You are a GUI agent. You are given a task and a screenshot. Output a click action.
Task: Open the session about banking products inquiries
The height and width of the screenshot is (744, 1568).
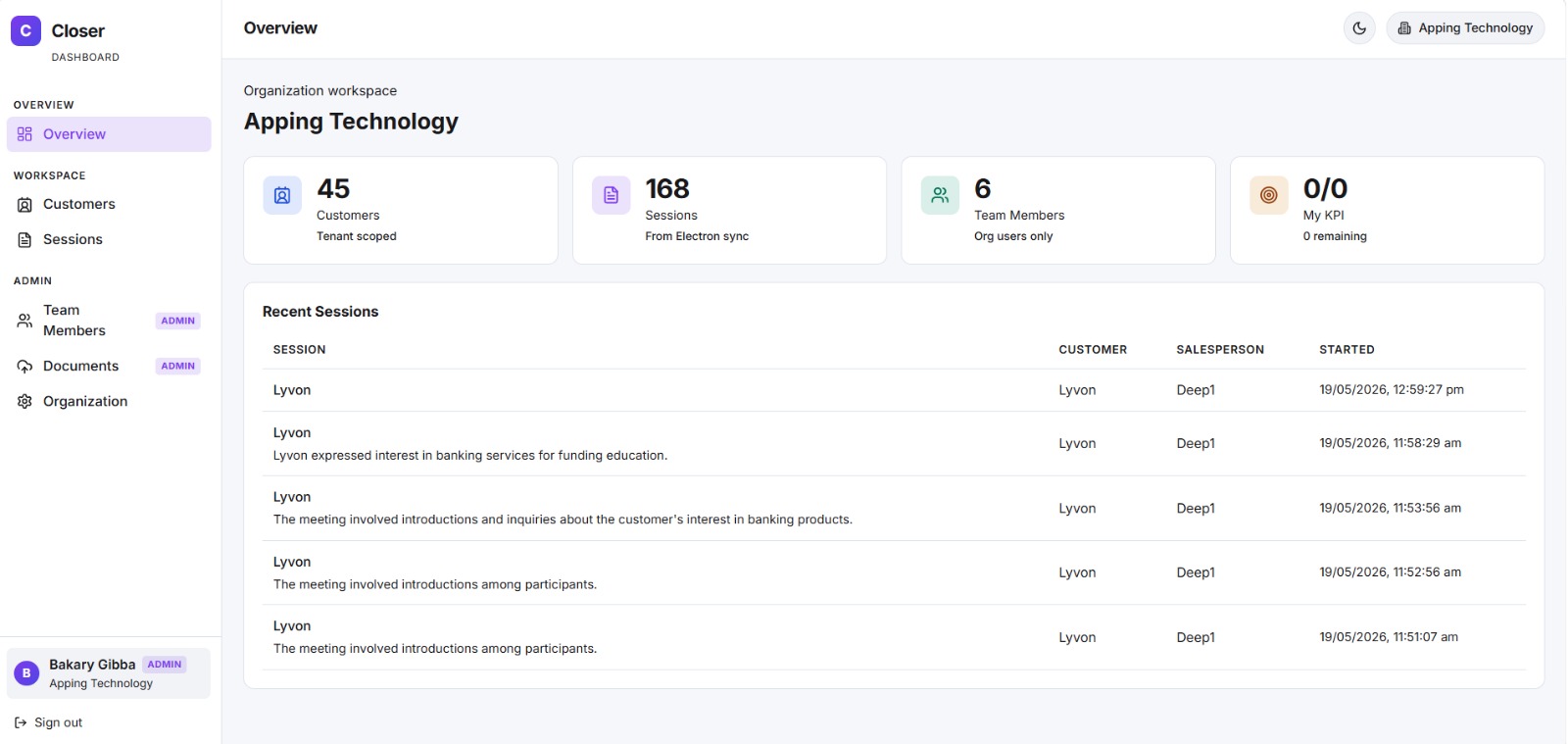[x=894, y=509]
